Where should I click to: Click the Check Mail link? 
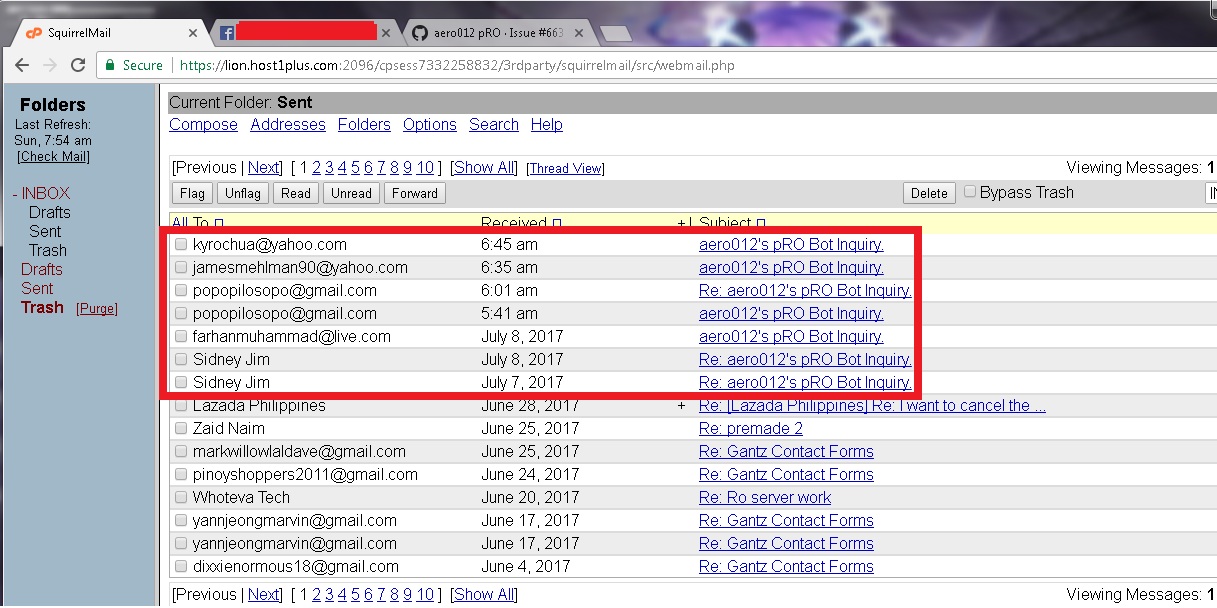click(x=53, y=157)
